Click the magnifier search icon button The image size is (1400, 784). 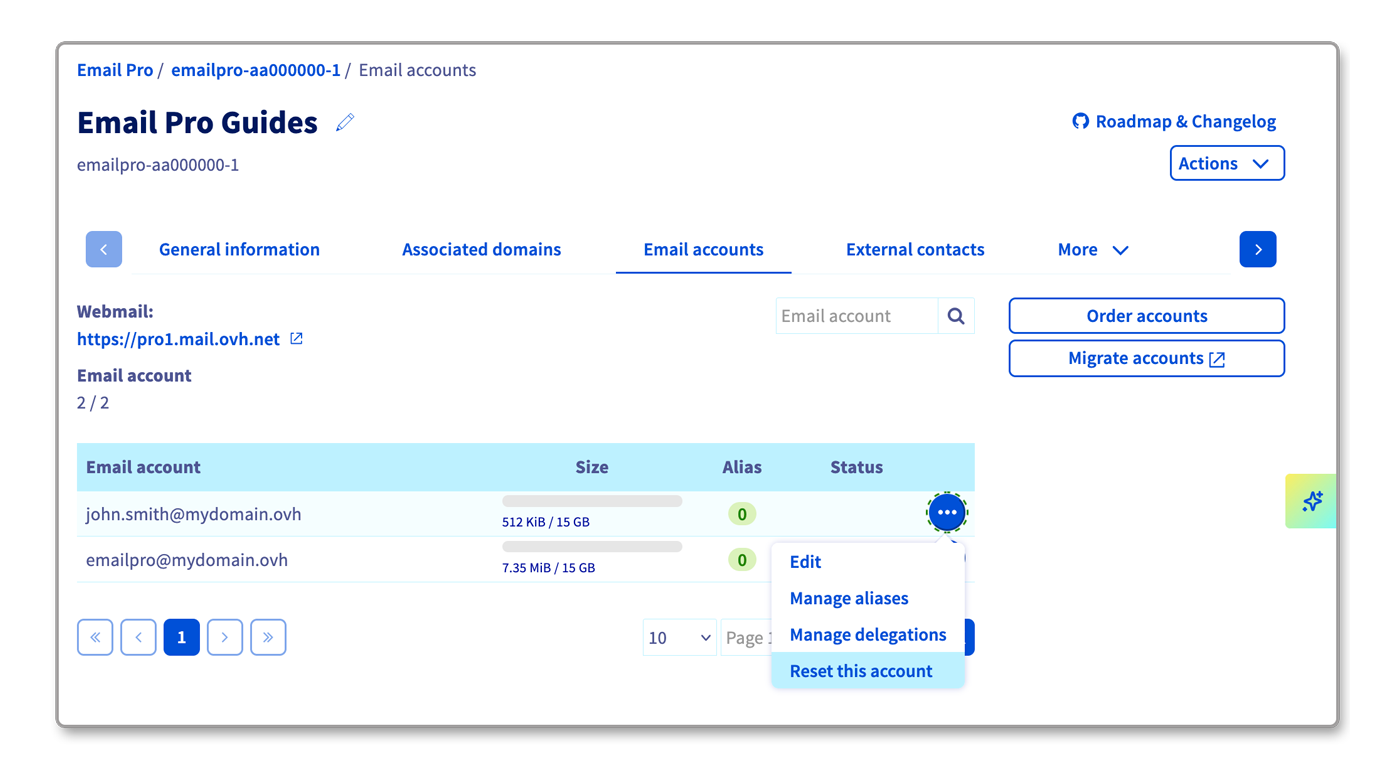956,316
